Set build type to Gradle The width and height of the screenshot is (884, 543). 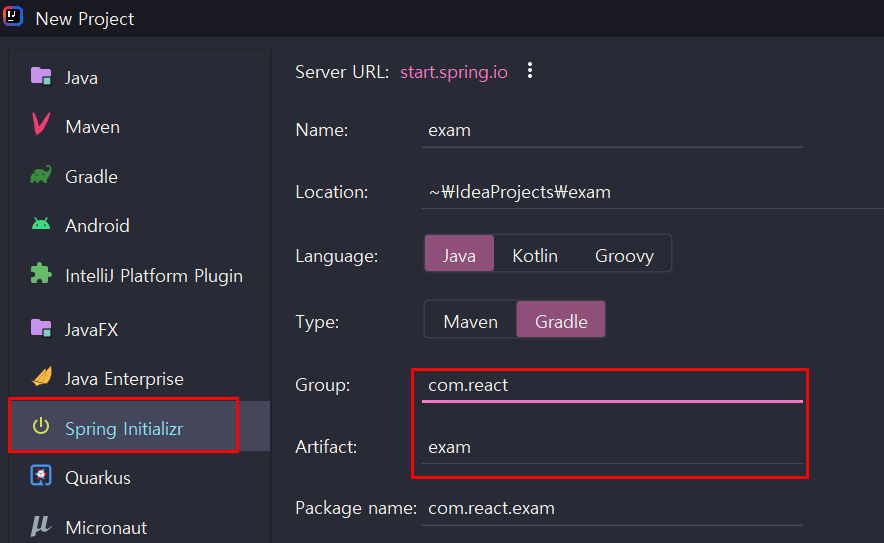[561, 319]
